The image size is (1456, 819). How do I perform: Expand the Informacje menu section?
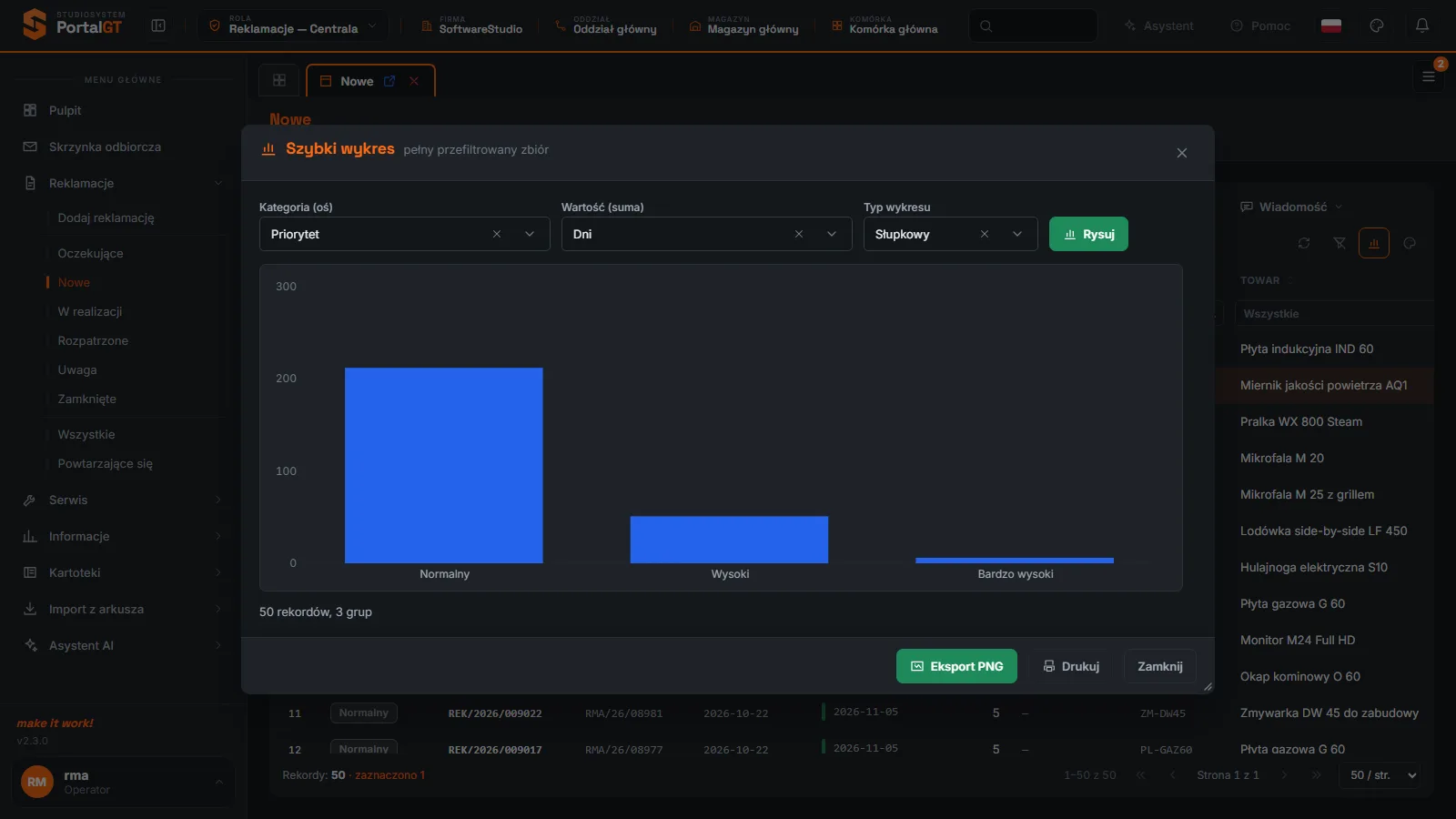click(x=124, y=536)
